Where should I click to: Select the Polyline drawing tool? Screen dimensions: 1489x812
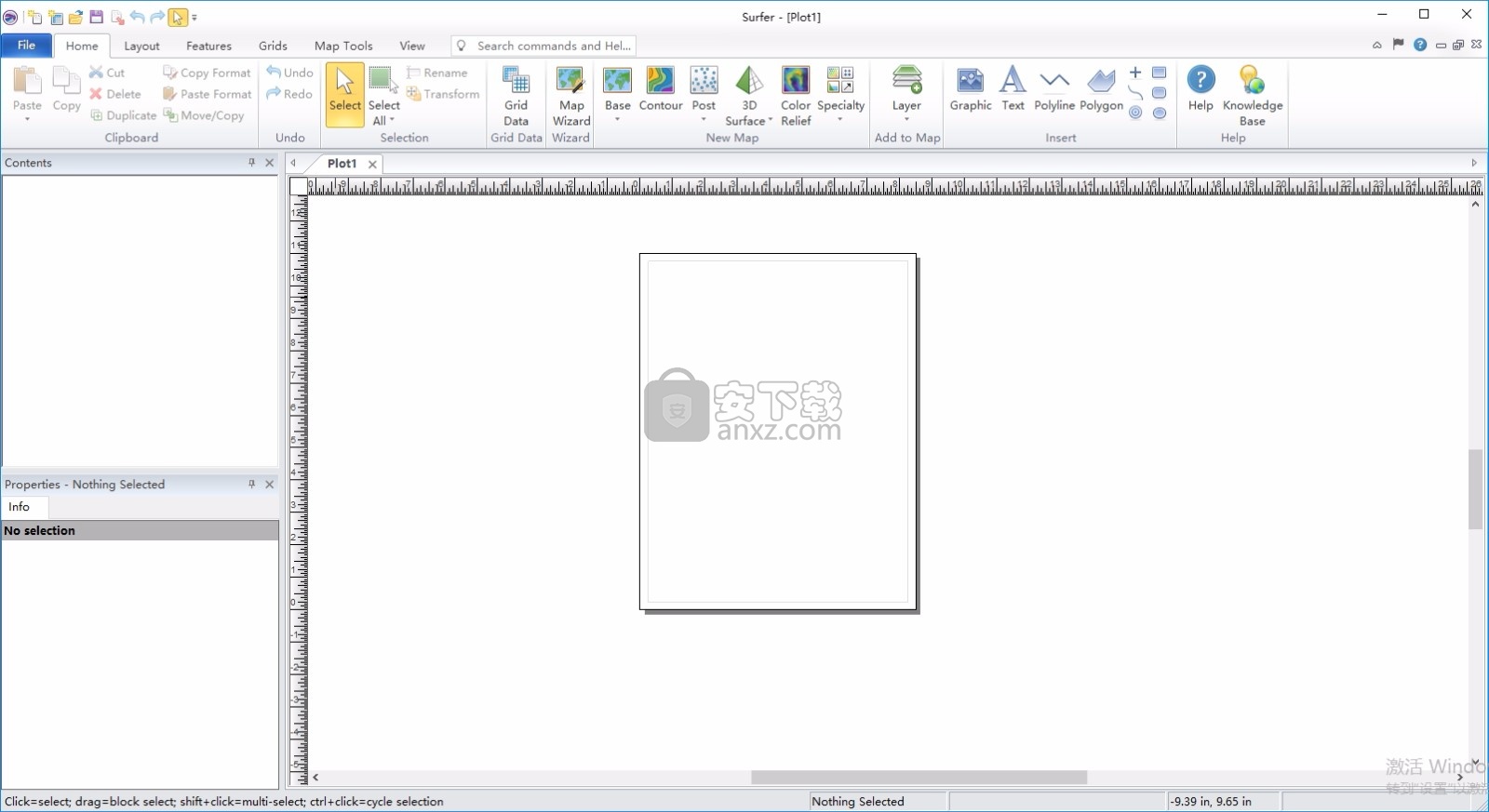point(1054,89)
